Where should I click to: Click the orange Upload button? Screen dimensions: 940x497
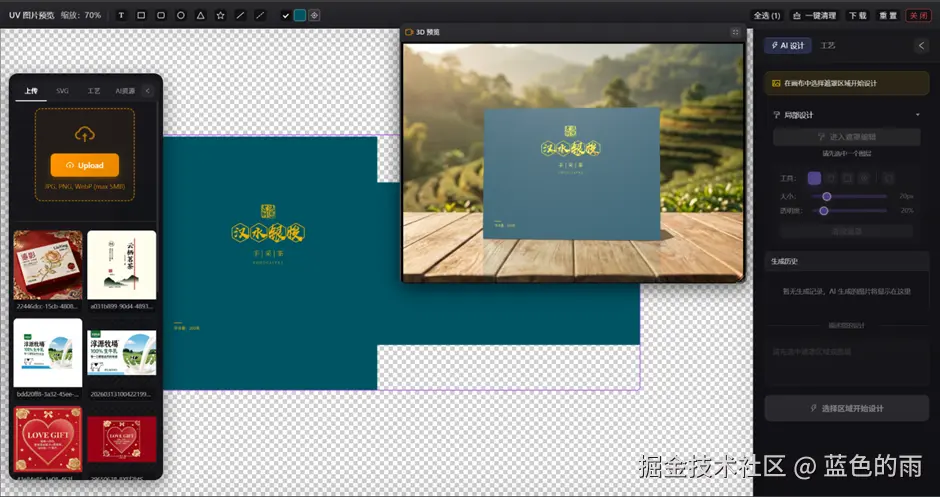[x=85, y=165]
